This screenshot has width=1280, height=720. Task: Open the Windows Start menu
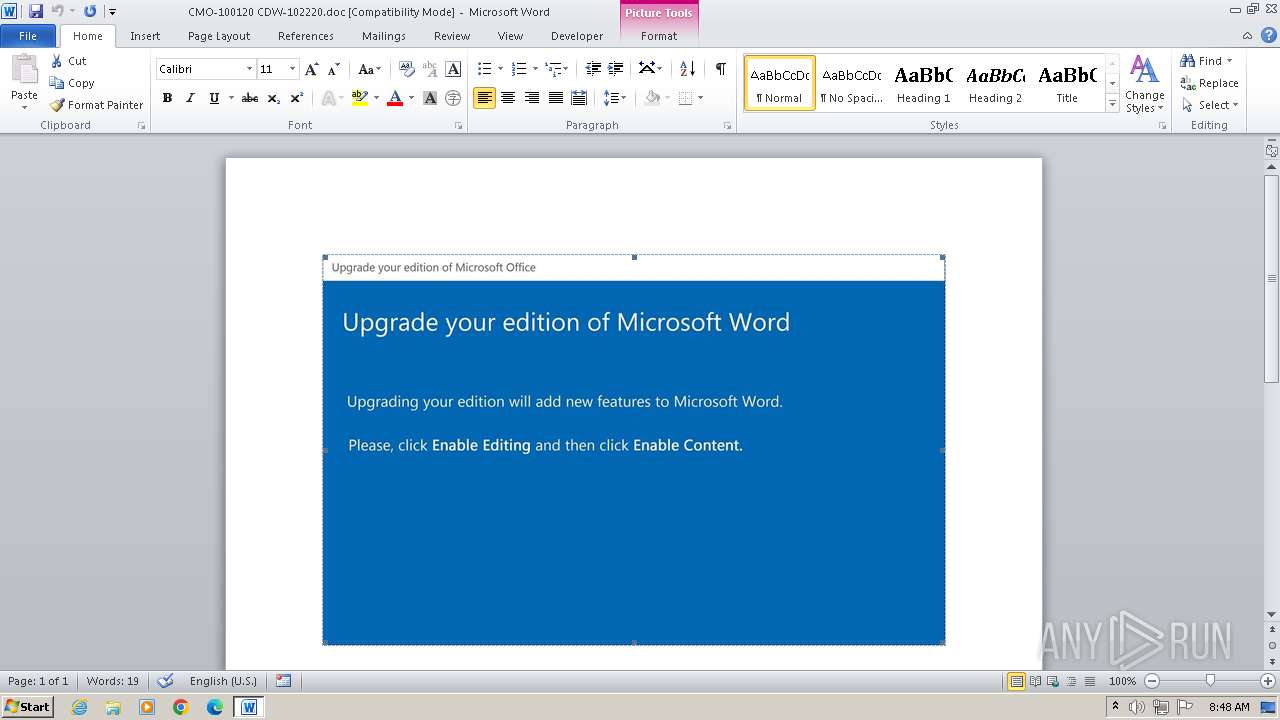(x=27, y=707)
